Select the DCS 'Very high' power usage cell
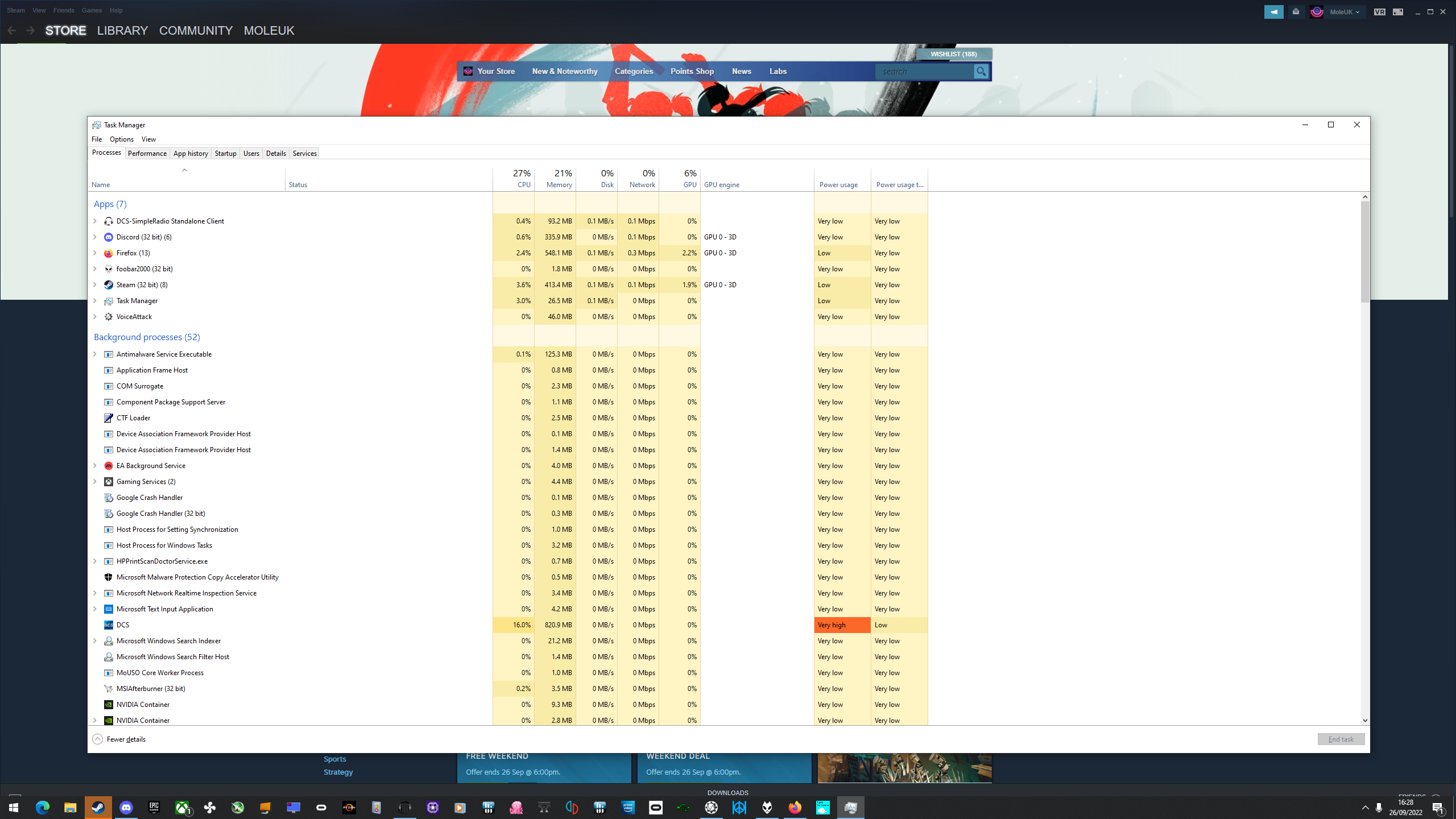 [x=842, y=625]
